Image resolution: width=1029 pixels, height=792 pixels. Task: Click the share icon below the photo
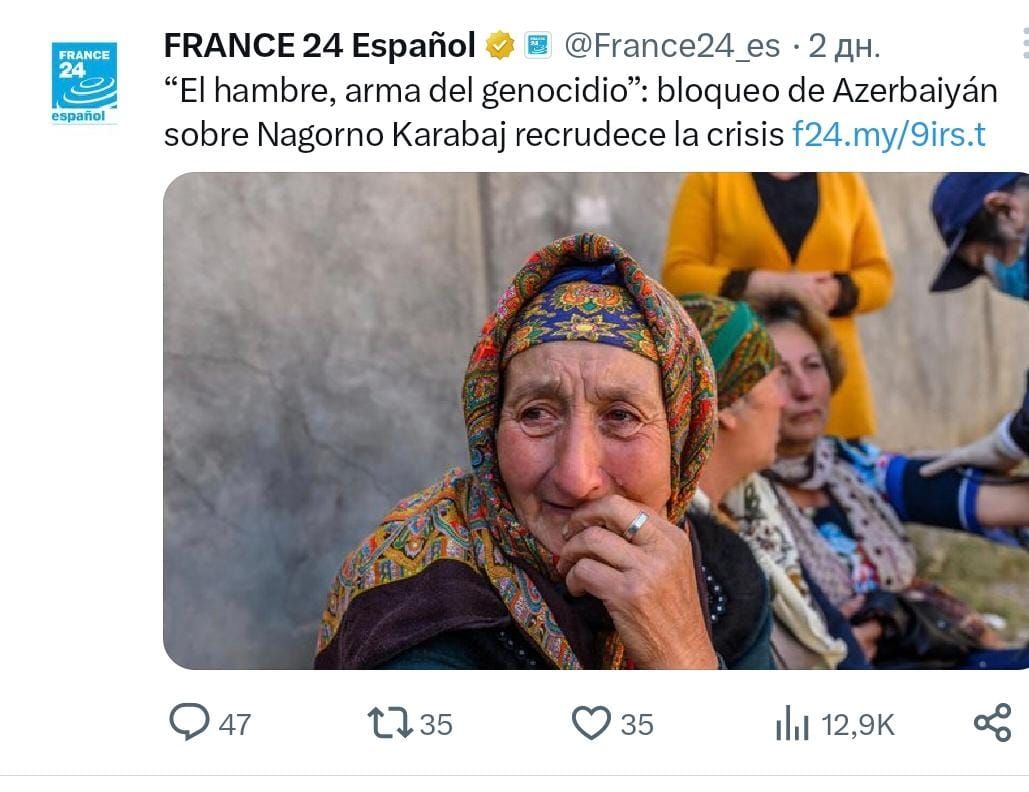(x=992, y=723)
